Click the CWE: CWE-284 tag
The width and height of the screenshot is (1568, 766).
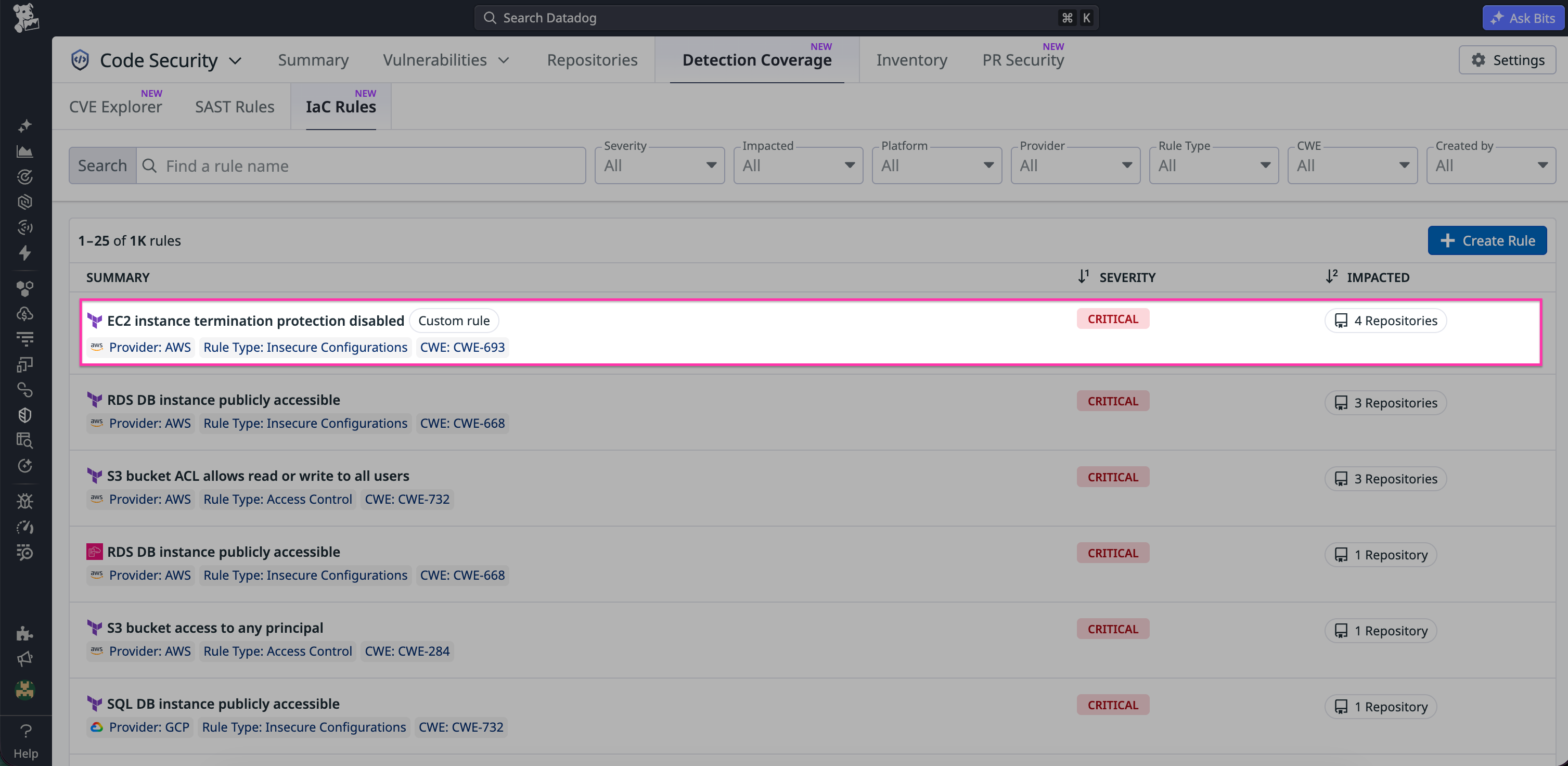[x=407, y=651]
